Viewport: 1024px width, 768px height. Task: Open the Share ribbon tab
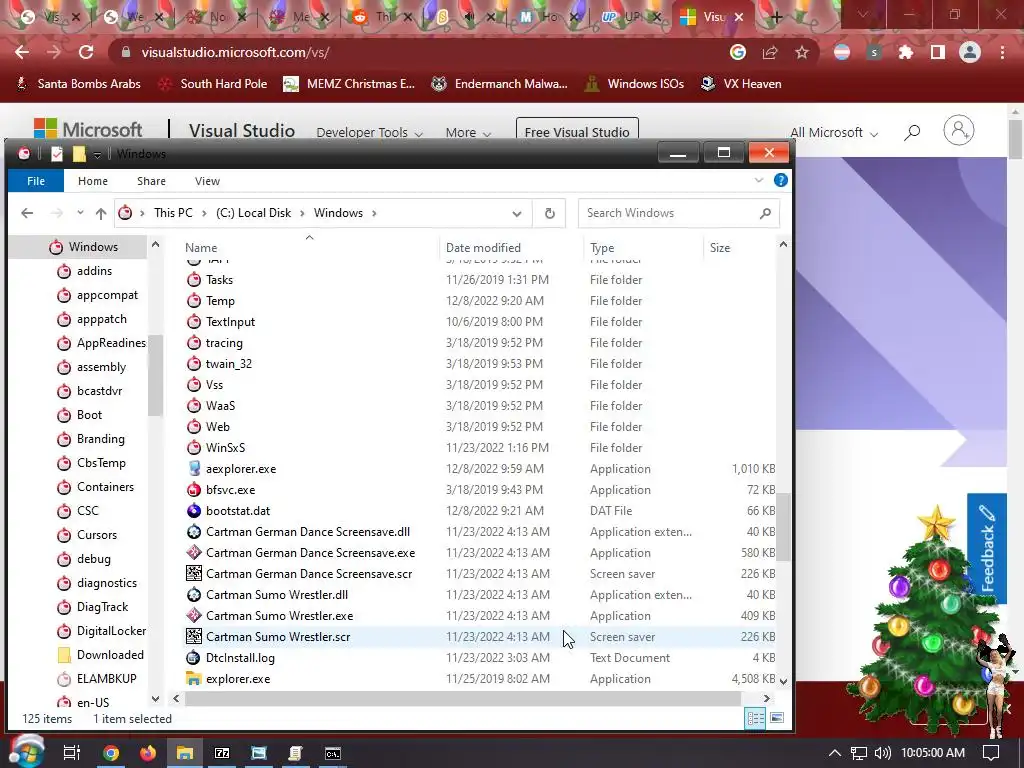coord(151,181)
